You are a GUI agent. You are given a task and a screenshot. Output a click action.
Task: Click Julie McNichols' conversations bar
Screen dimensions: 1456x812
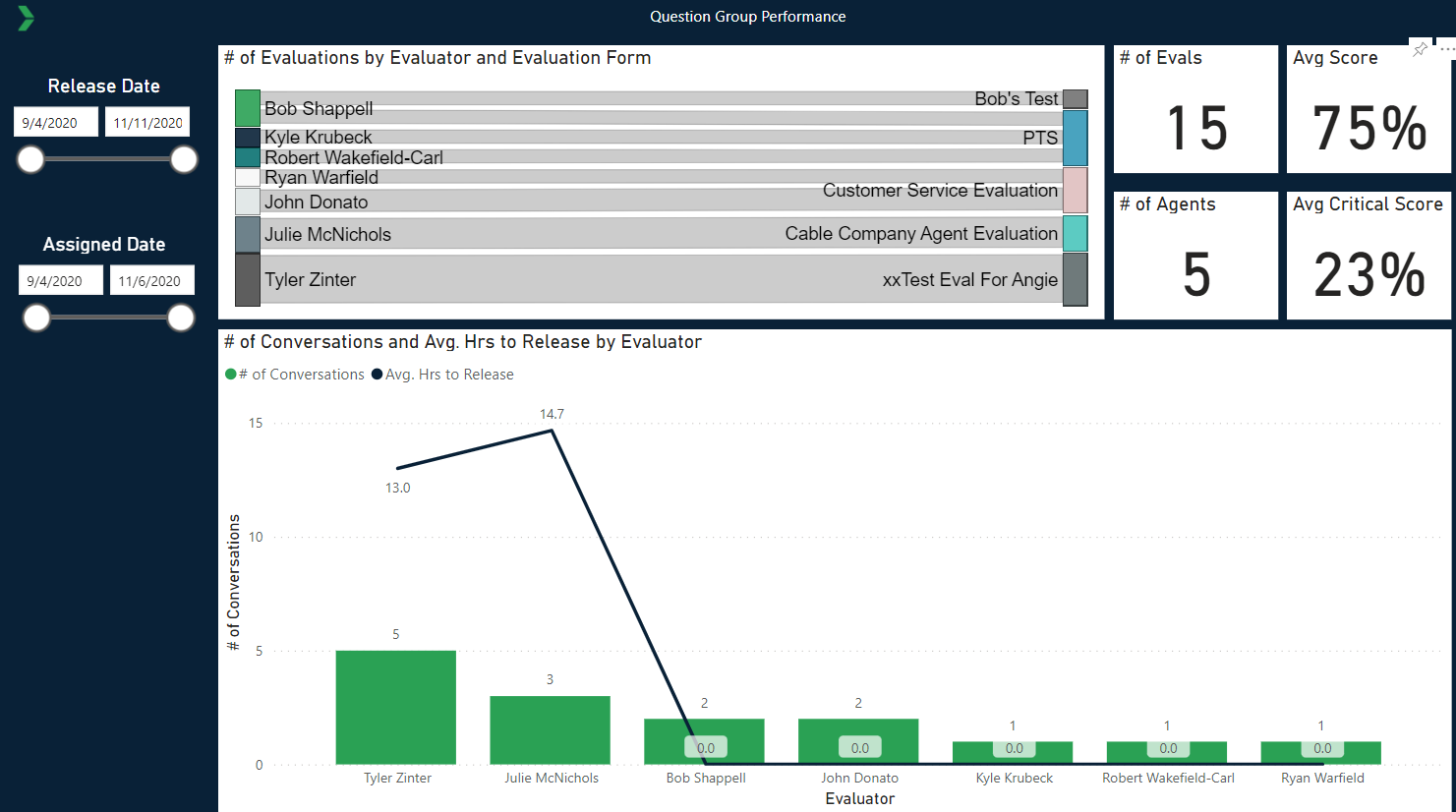(x=551, y=730)
